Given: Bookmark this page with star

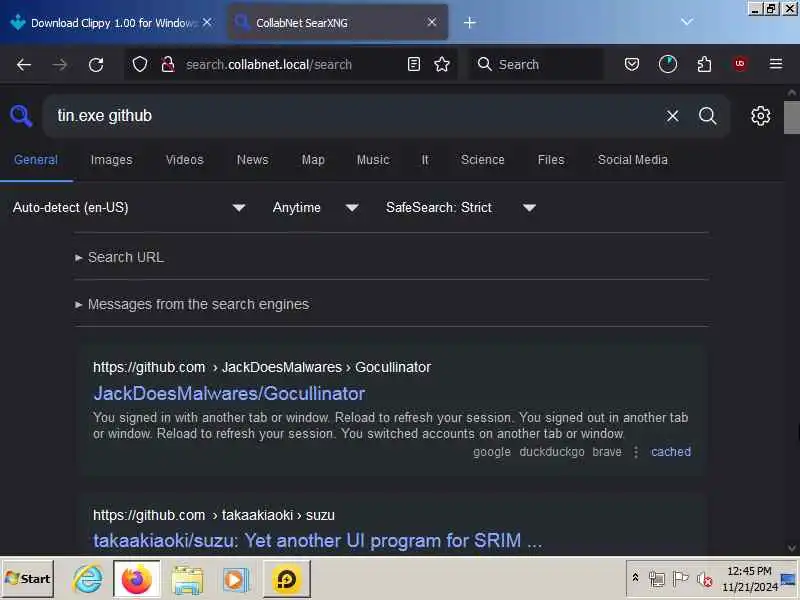Looking at the screenshot, I should (x=442, y=64).
